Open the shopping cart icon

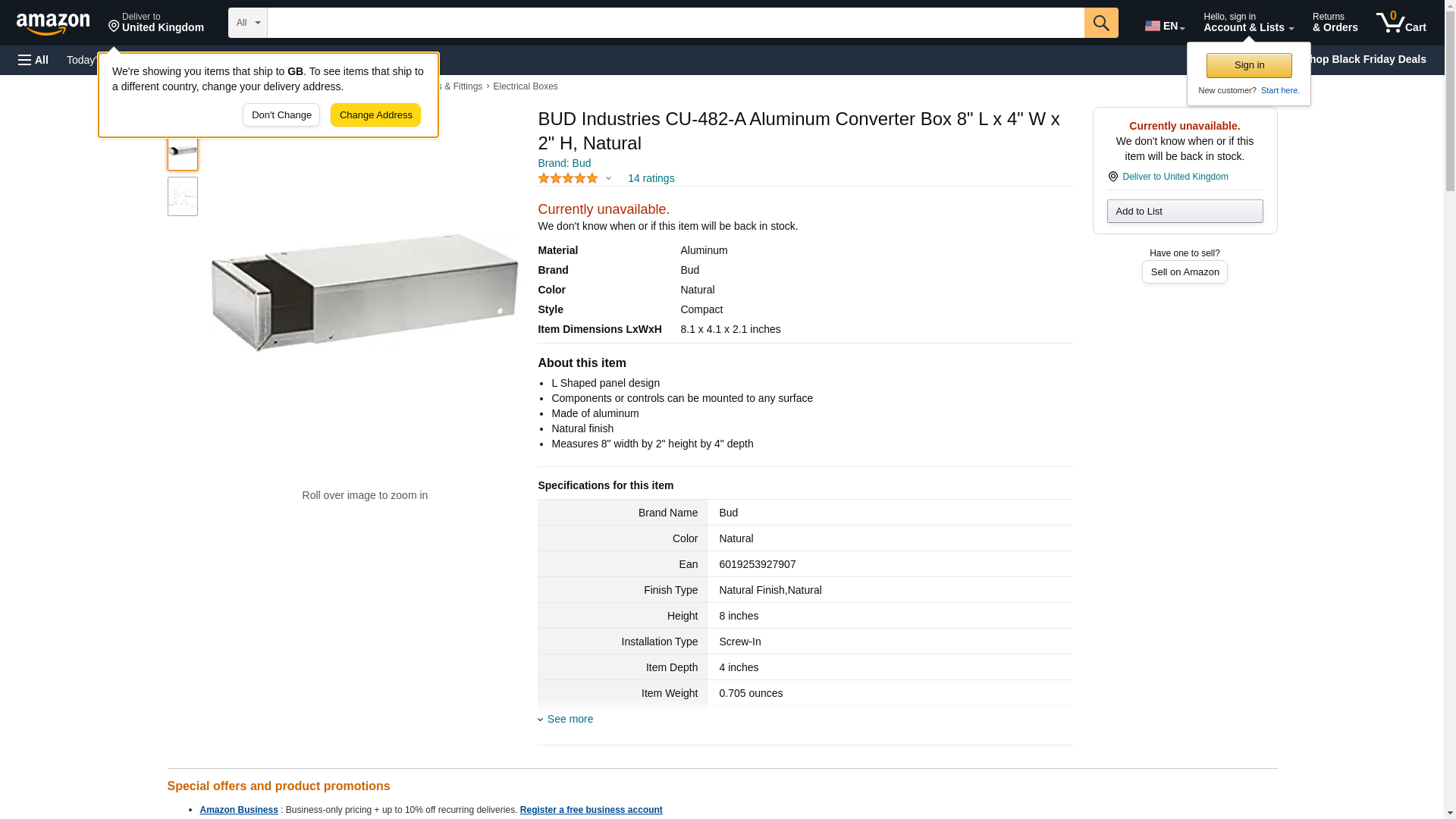point(1401,22)
